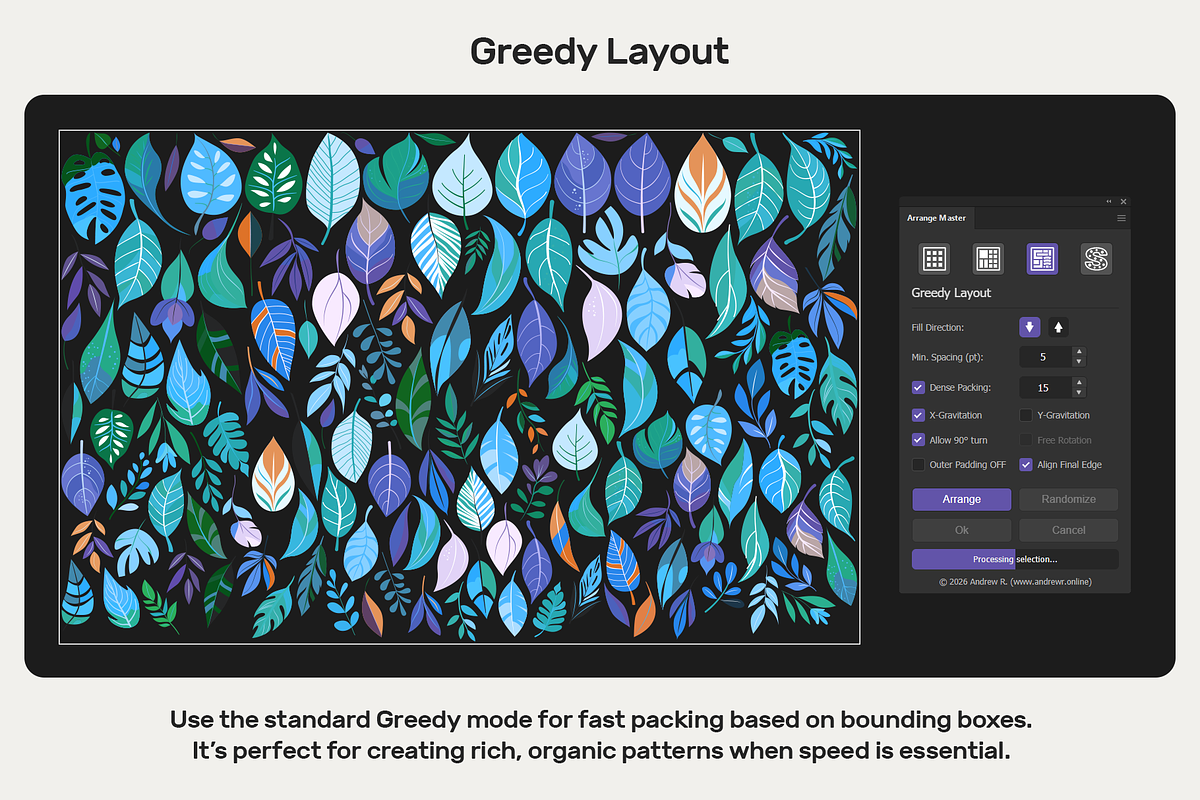Uncheck Align Final Edge option
The width and height of the screenshot is (1200, 800).
click(x=1026, y=465)
